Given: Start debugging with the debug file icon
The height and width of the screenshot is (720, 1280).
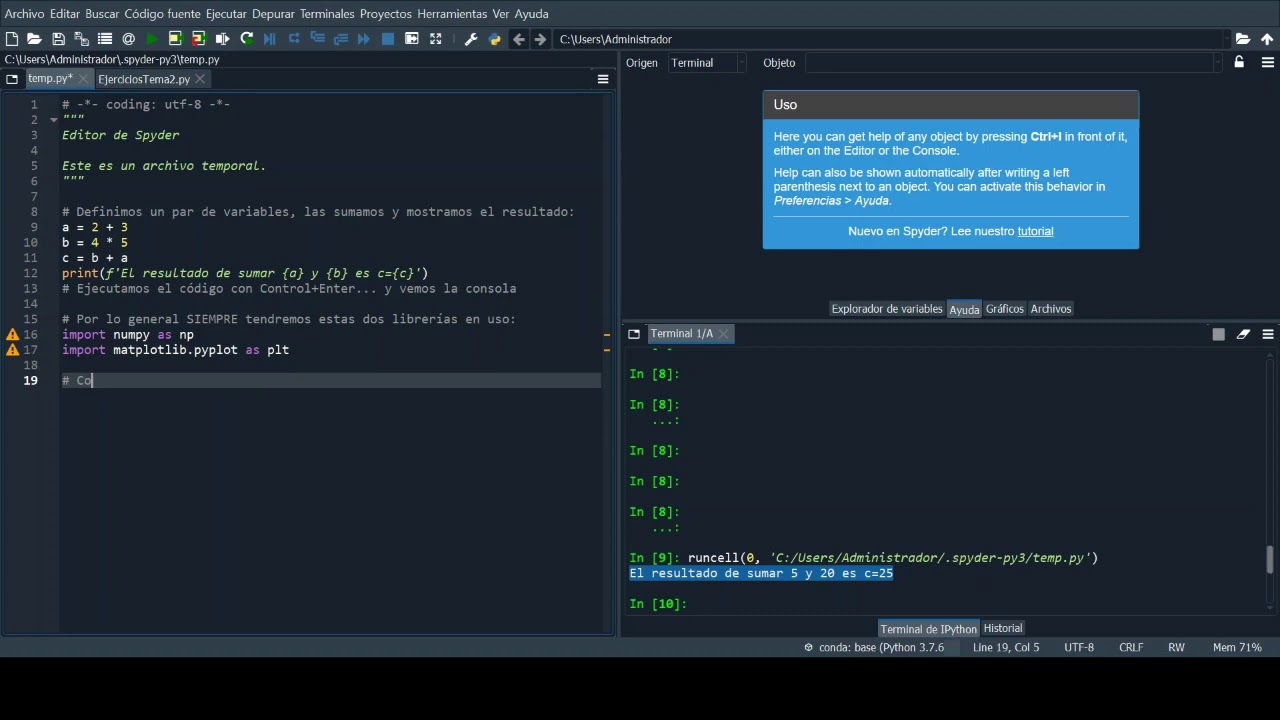Looking at the screenshot, I should [x=270, y=39].
